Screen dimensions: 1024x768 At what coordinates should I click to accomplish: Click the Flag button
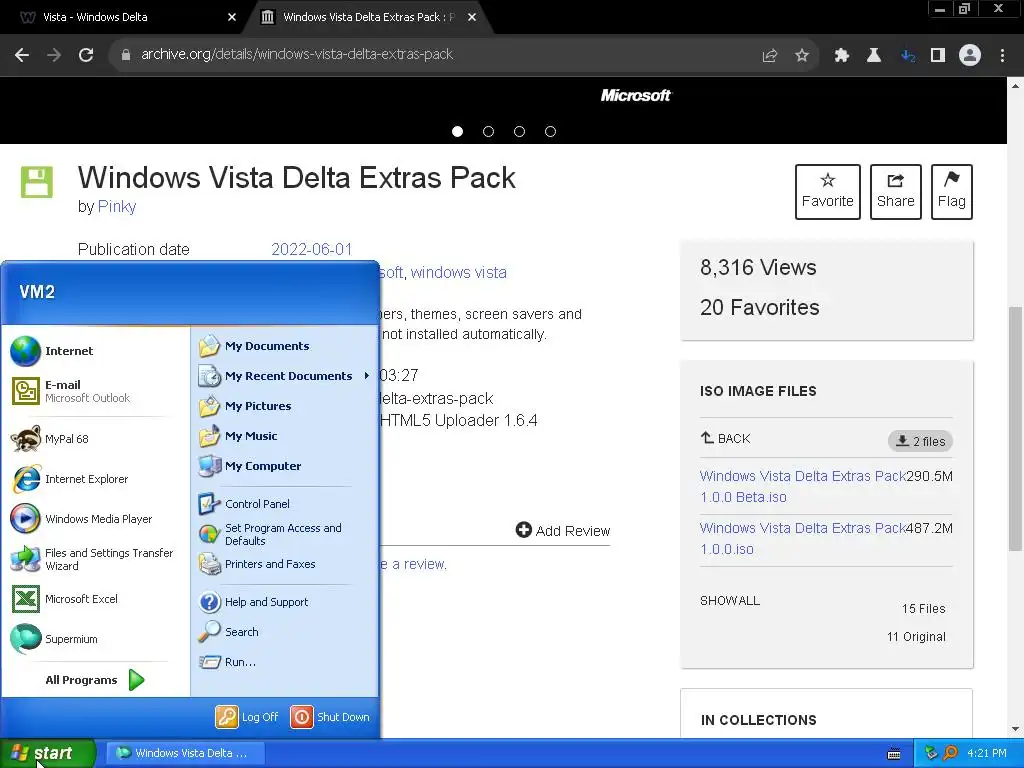click(952, 191)
